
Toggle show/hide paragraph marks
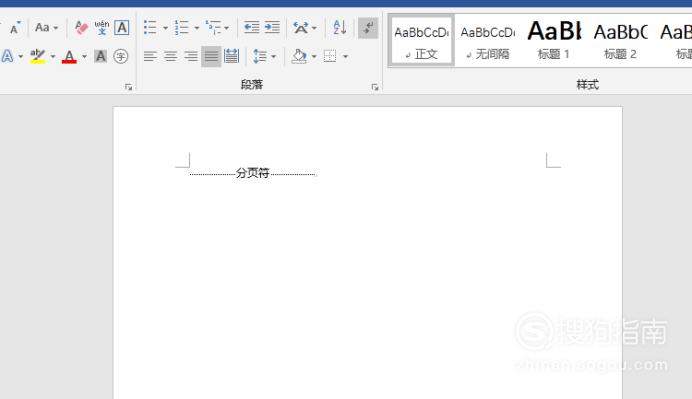tap(368, 28)
